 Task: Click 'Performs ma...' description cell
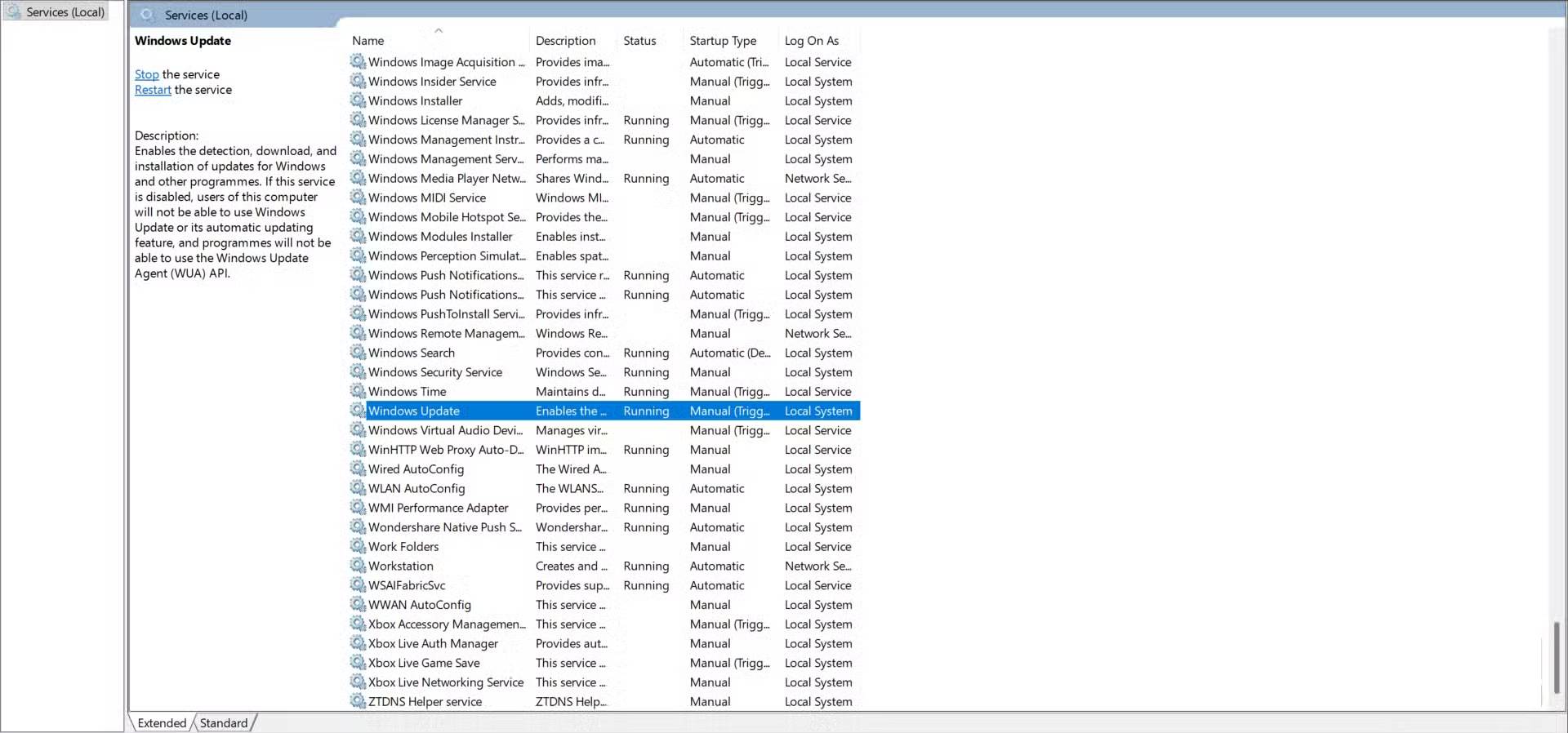click(572, 158)
